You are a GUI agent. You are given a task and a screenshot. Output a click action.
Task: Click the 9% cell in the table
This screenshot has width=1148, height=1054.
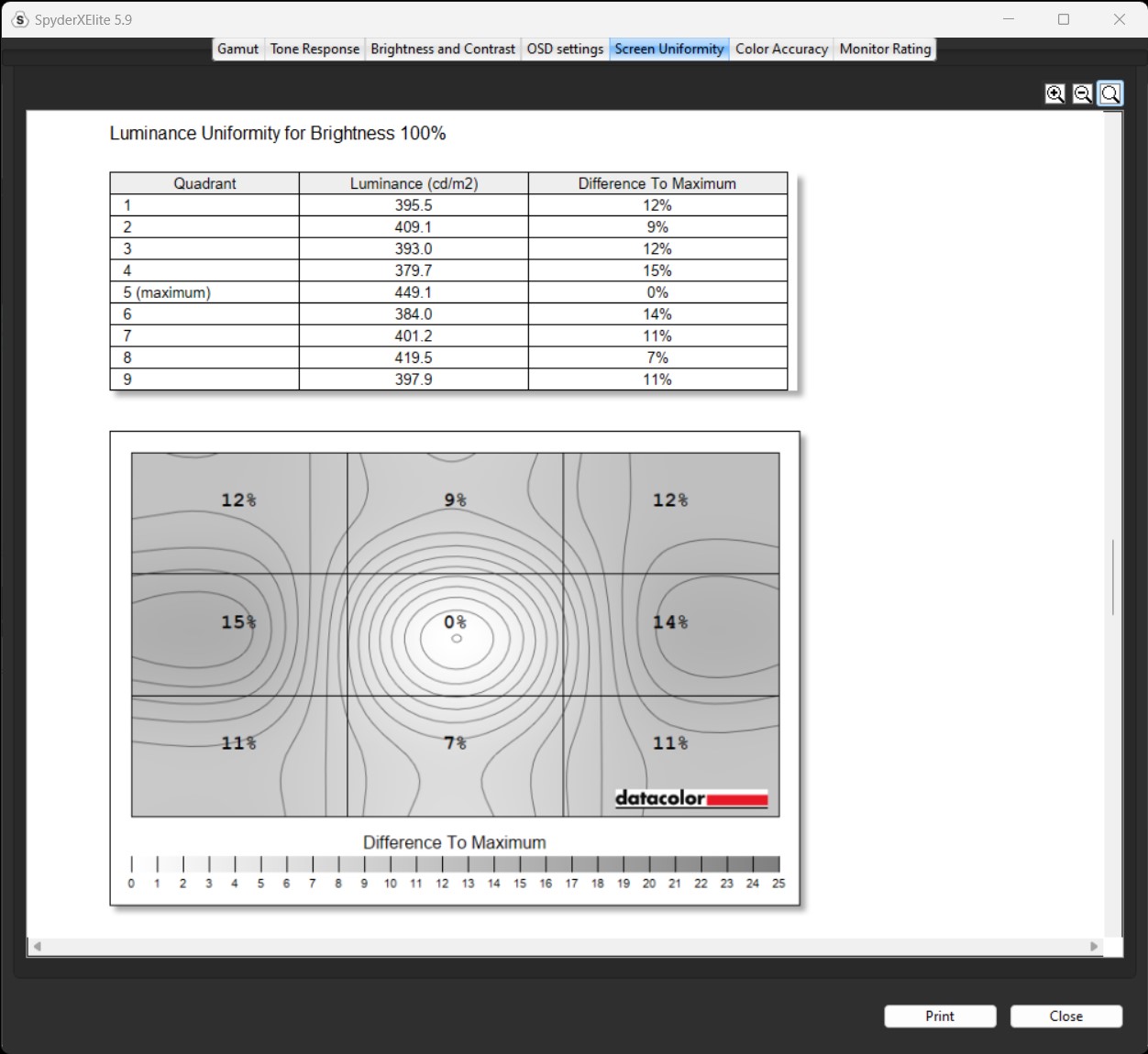pos(657,227)
